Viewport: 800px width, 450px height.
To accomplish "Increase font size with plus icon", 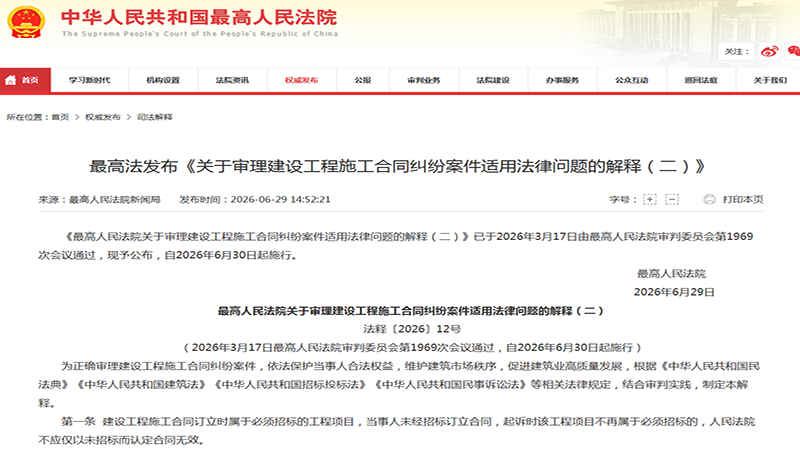I will (x=649, y=199).
